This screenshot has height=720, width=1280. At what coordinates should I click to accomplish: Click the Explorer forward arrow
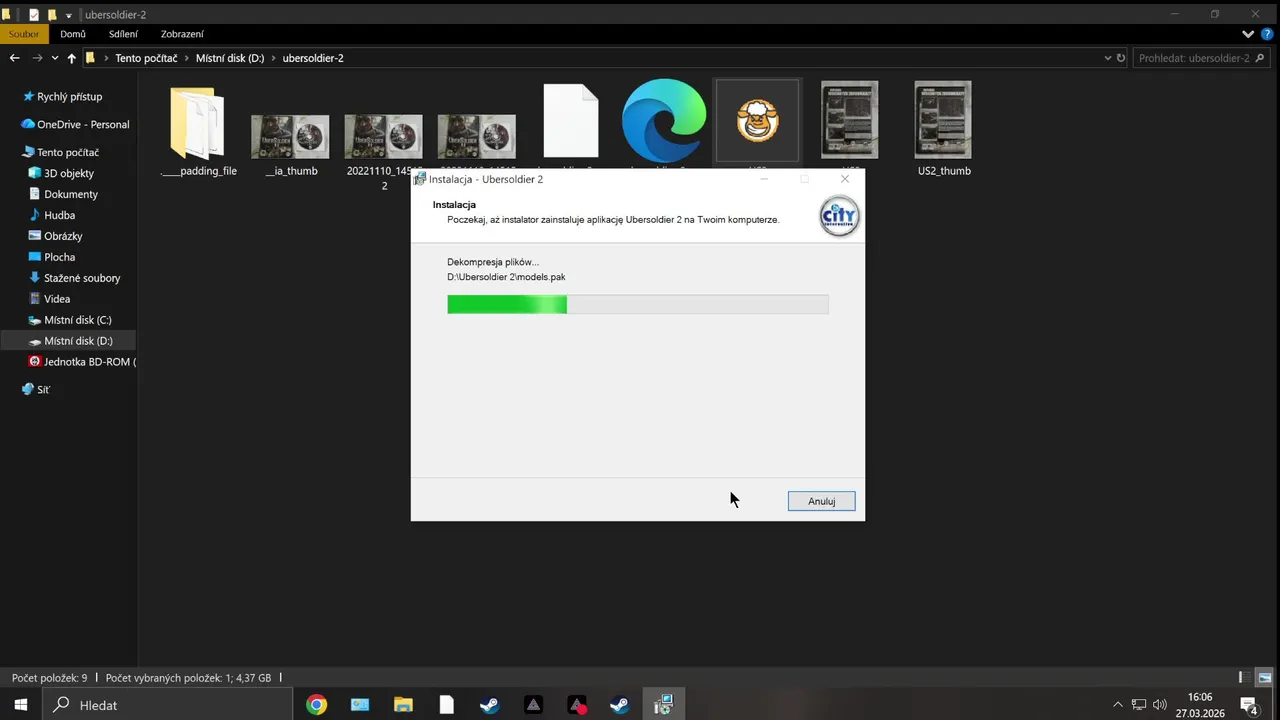pyautogui.click(x=37, y=58)
